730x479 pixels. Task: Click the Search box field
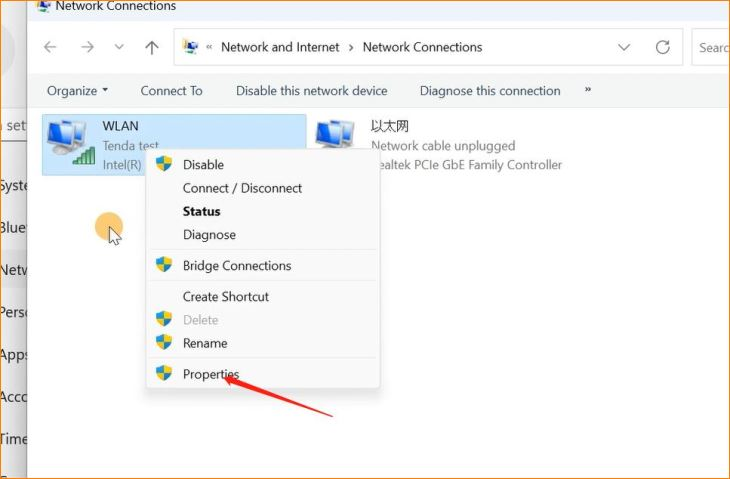[711, 47]
